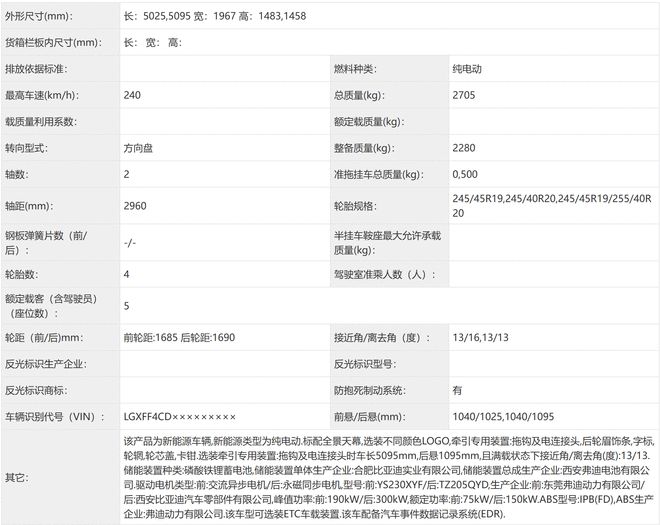Select the 轮胎数 label
Screen dimensions: 660x525
pos(21,274)
